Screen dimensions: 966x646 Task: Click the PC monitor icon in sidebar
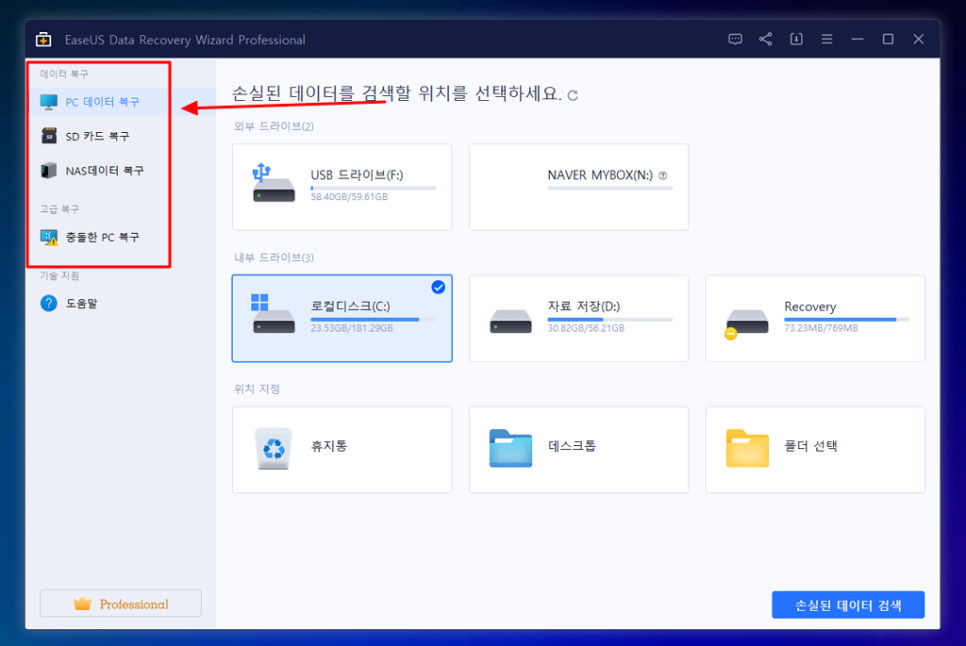49,102
